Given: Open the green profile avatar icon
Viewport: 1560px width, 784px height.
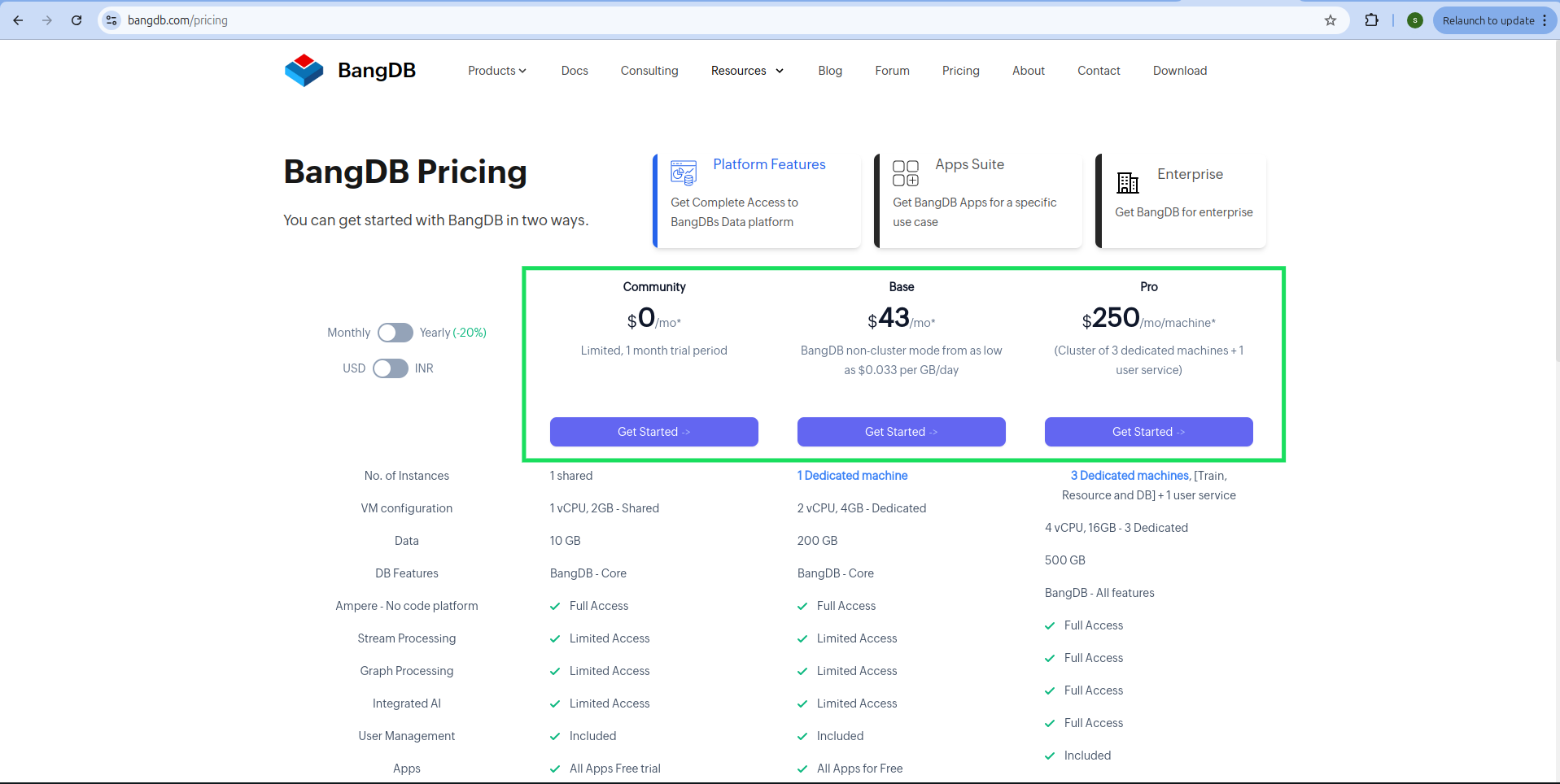Looking at the screenshot, I should pos(1415,20).
